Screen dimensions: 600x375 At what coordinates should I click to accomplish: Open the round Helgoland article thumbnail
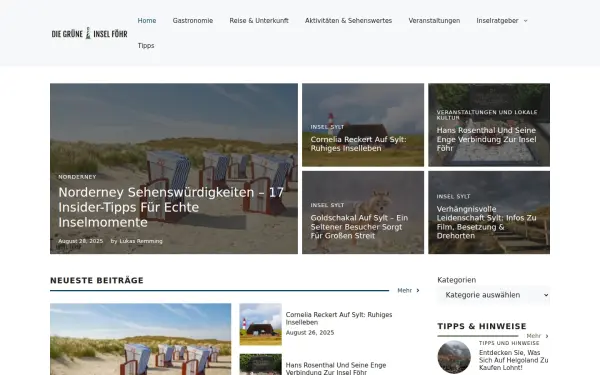(454, 357)
